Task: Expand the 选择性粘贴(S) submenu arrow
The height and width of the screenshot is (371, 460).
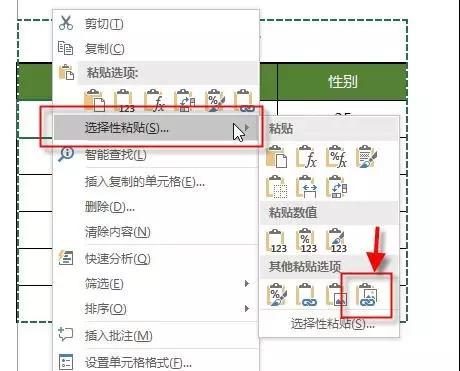Action: click(247, 127)
